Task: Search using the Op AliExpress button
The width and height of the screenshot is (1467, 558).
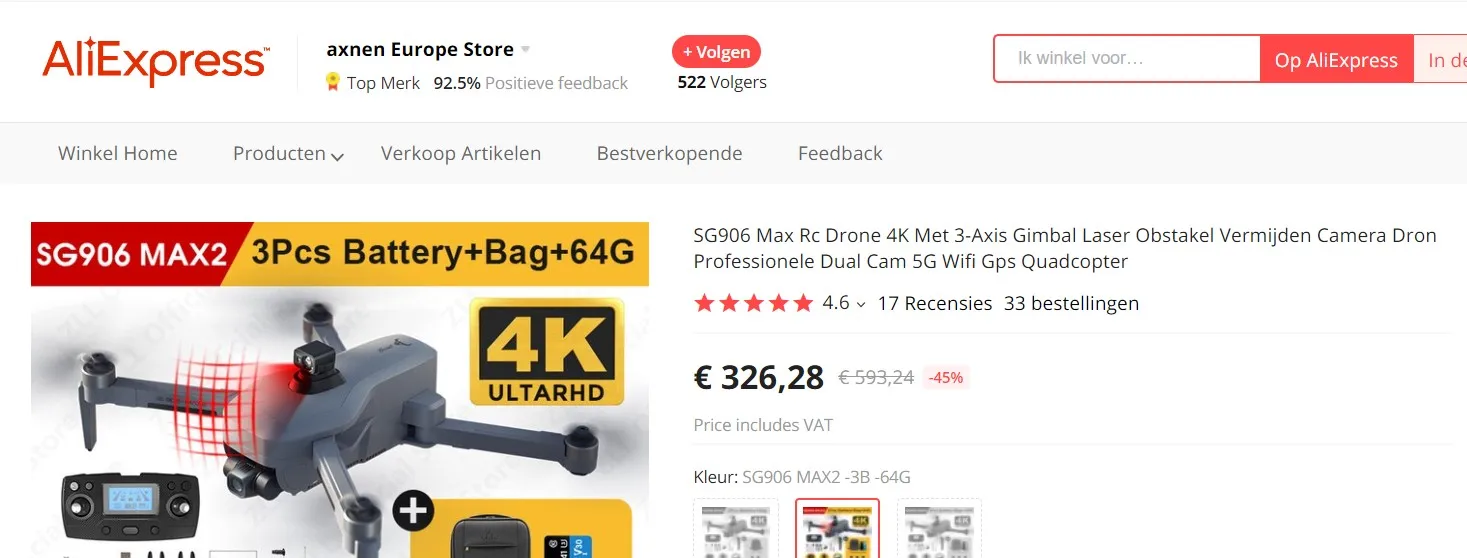Action: [x=1336, y=60]
